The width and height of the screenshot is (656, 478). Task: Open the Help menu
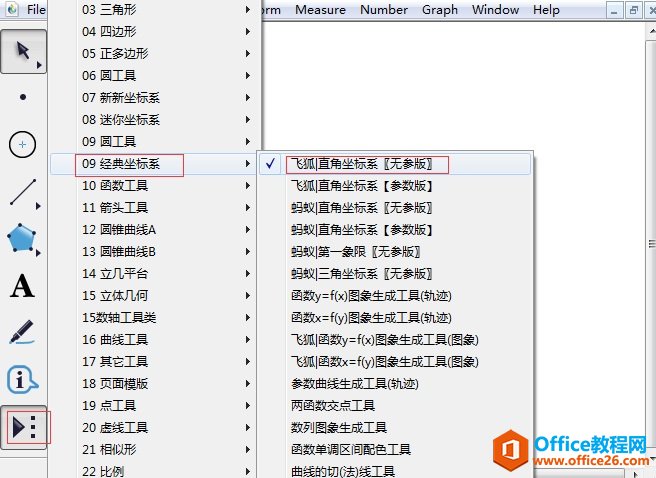click(546, 10)
